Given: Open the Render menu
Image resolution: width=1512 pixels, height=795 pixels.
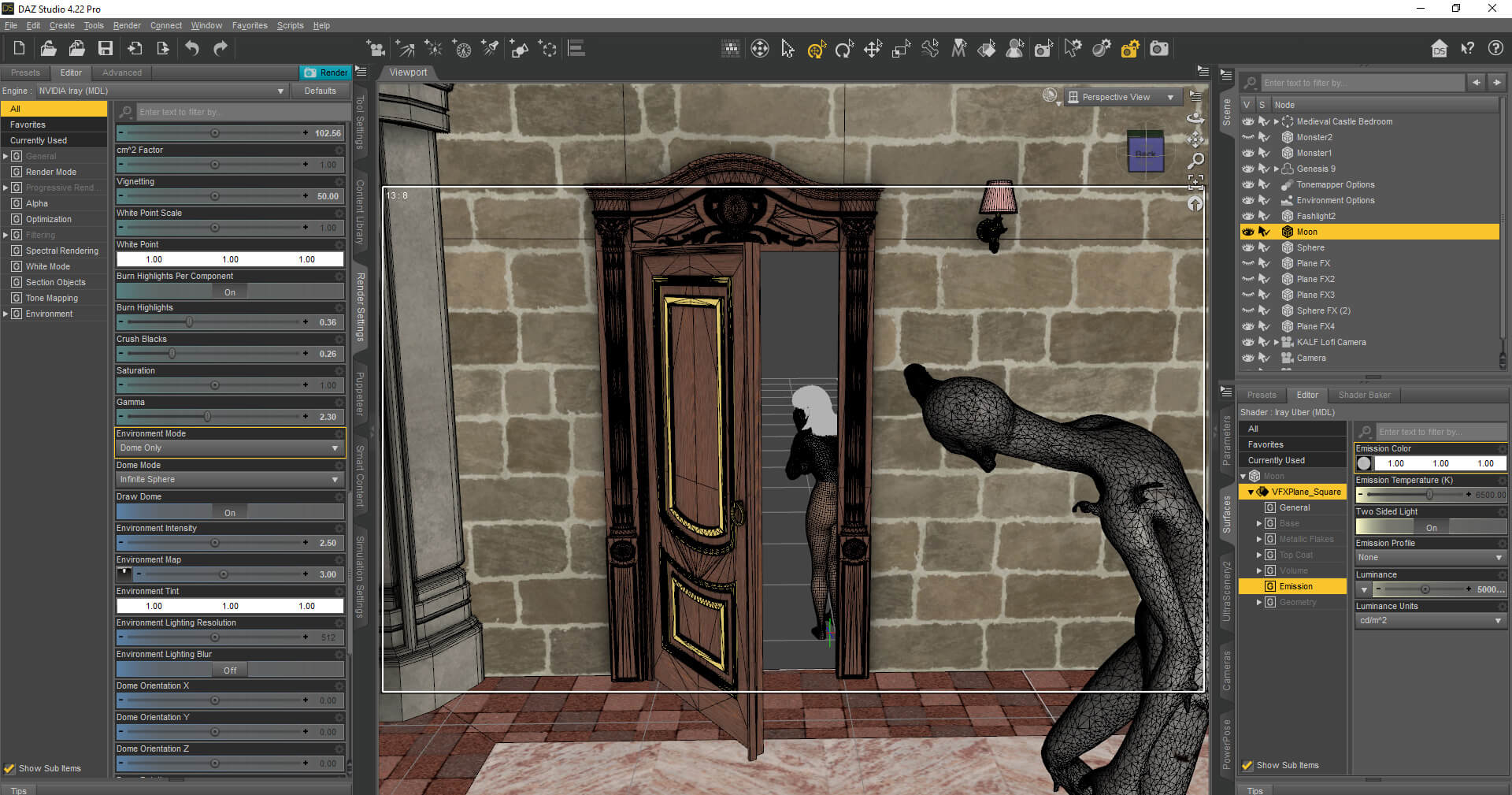Looking at the screenshot, I should point(127,25).
